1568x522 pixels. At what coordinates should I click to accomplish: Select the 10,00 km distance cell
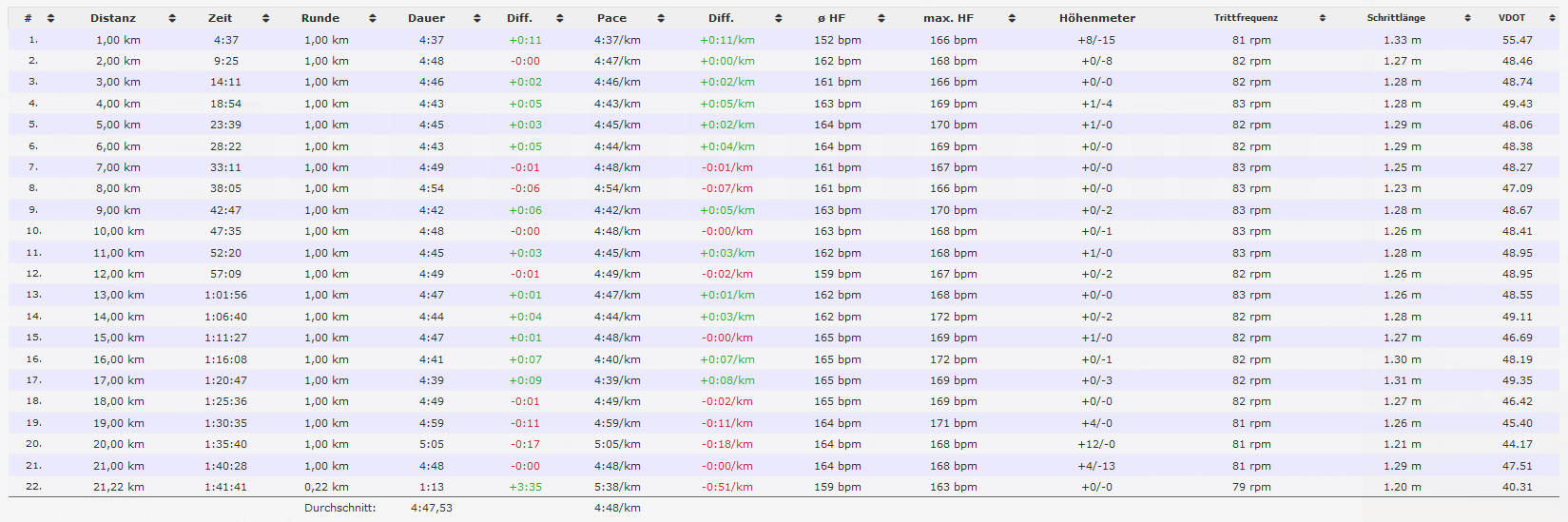pyautogui.click(x=119, y=231)
